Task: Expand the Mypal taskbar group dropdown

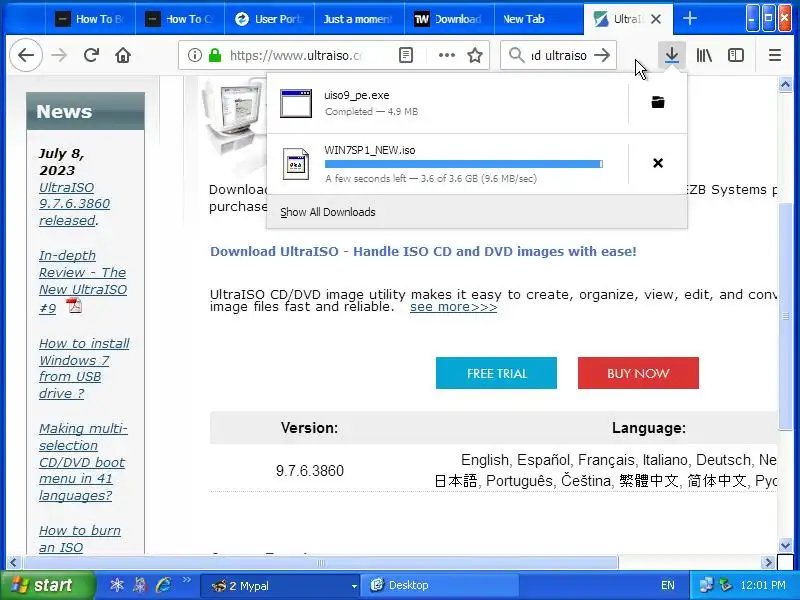Action: (354, 586)
